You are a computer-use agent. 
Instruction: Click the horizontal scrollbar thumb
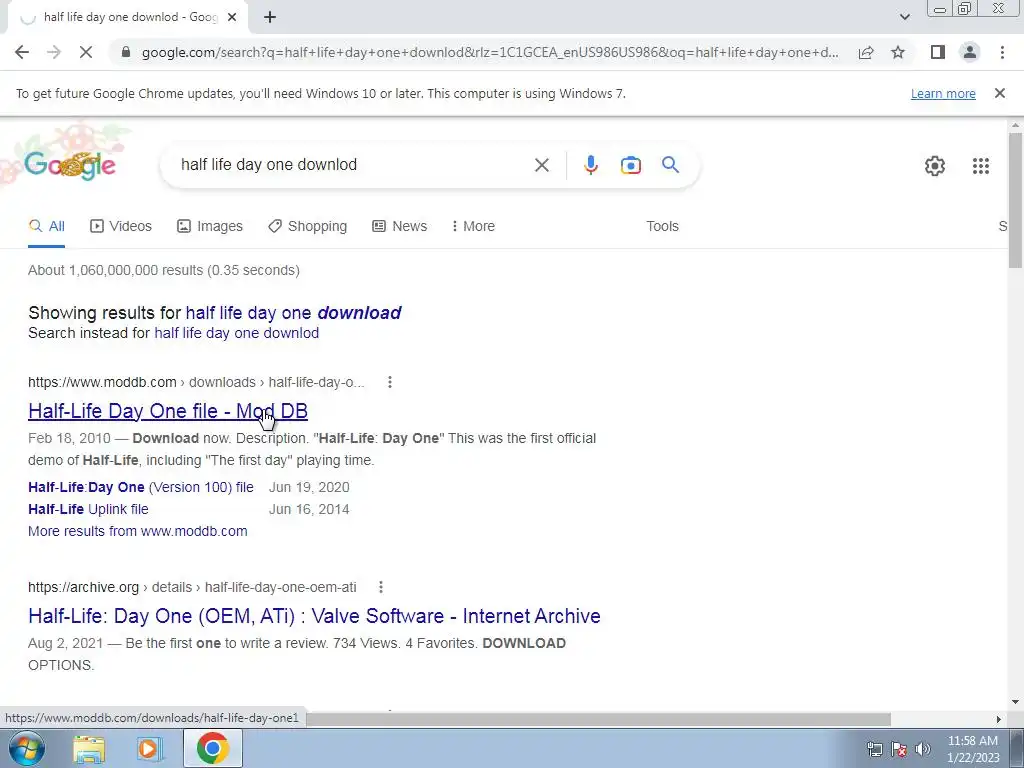(x=598, y=719)
